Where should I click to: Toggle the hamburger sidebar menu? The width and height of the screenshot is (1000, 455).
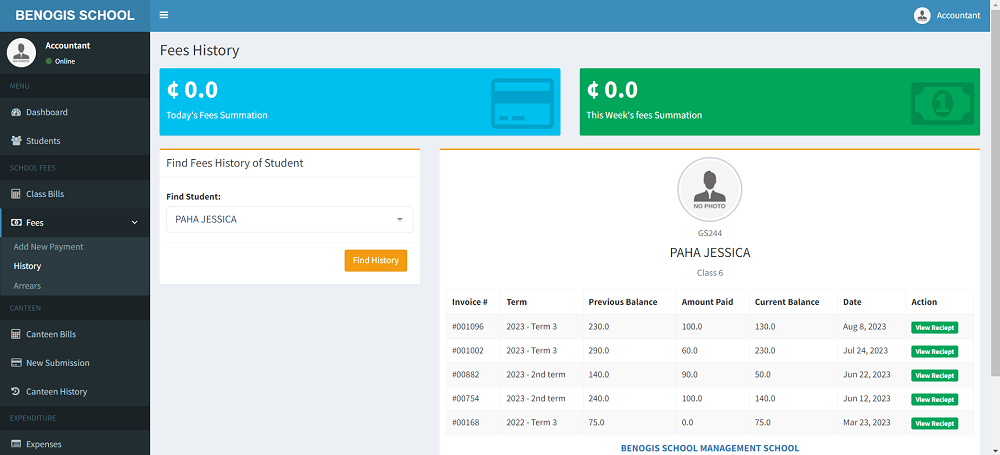pos(164,15)
